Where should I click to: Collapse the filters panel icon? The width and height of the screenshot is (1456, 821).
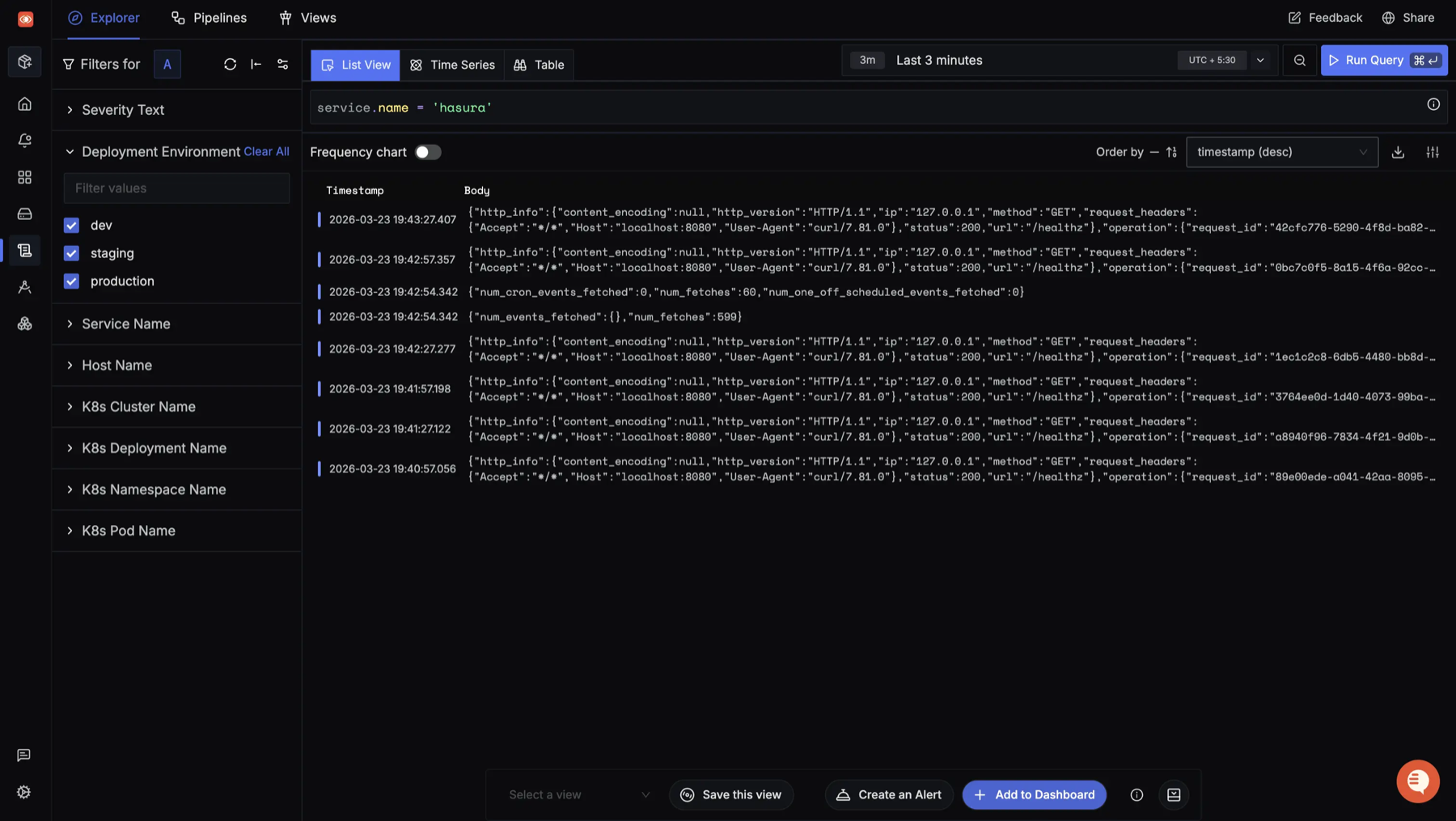tap(256, 64)
